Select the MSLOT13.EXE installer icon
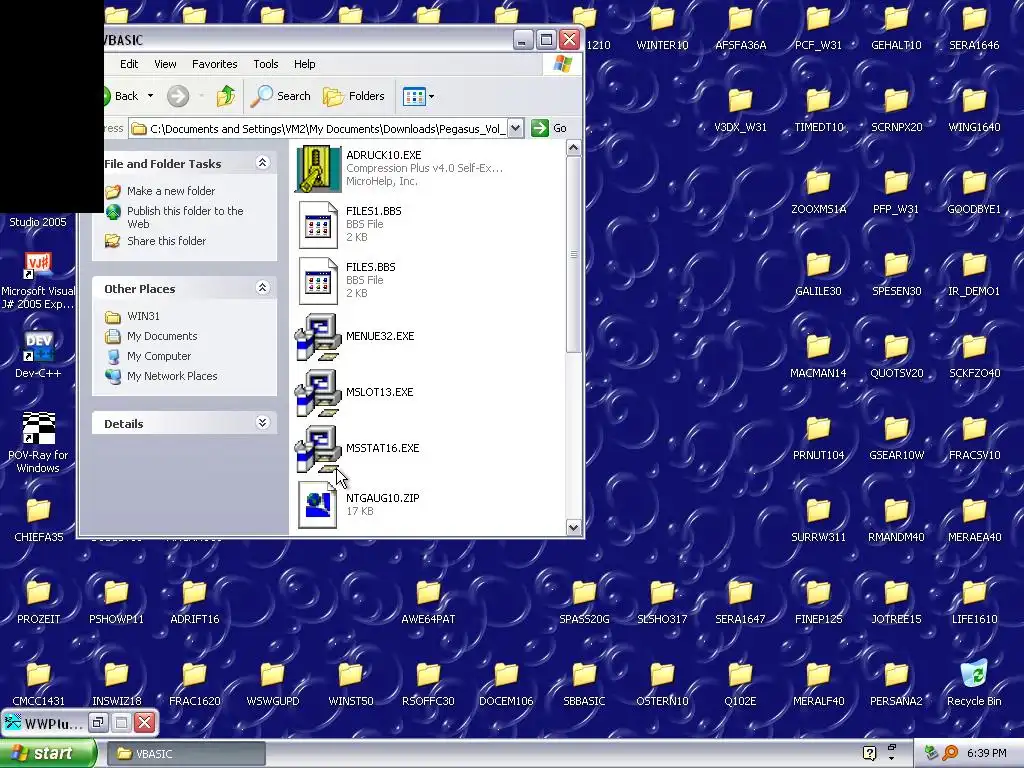1024x768 pixels. click(x=318, y=393)
